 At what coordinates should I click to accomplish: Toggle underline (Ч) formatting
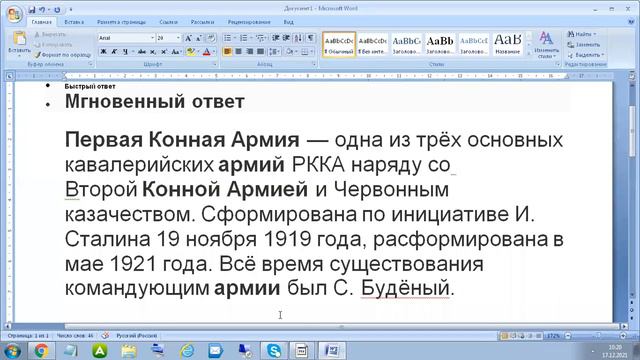point(125,51)
